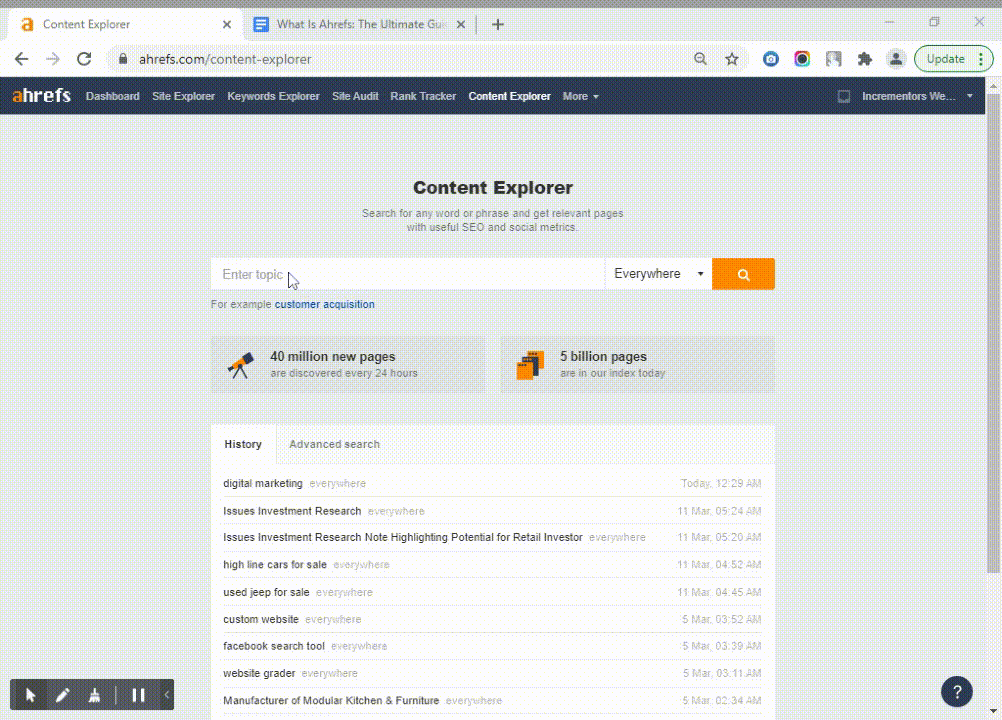This screenshot has height=720, width=1002.
Task: Open the Incrementors We... account dropdown
Action: [x=917, y=96]
